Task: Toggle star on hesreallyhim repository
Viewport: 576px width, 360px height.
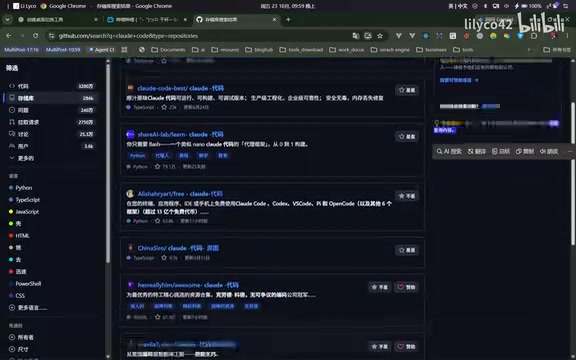Action: coord(379,287)
